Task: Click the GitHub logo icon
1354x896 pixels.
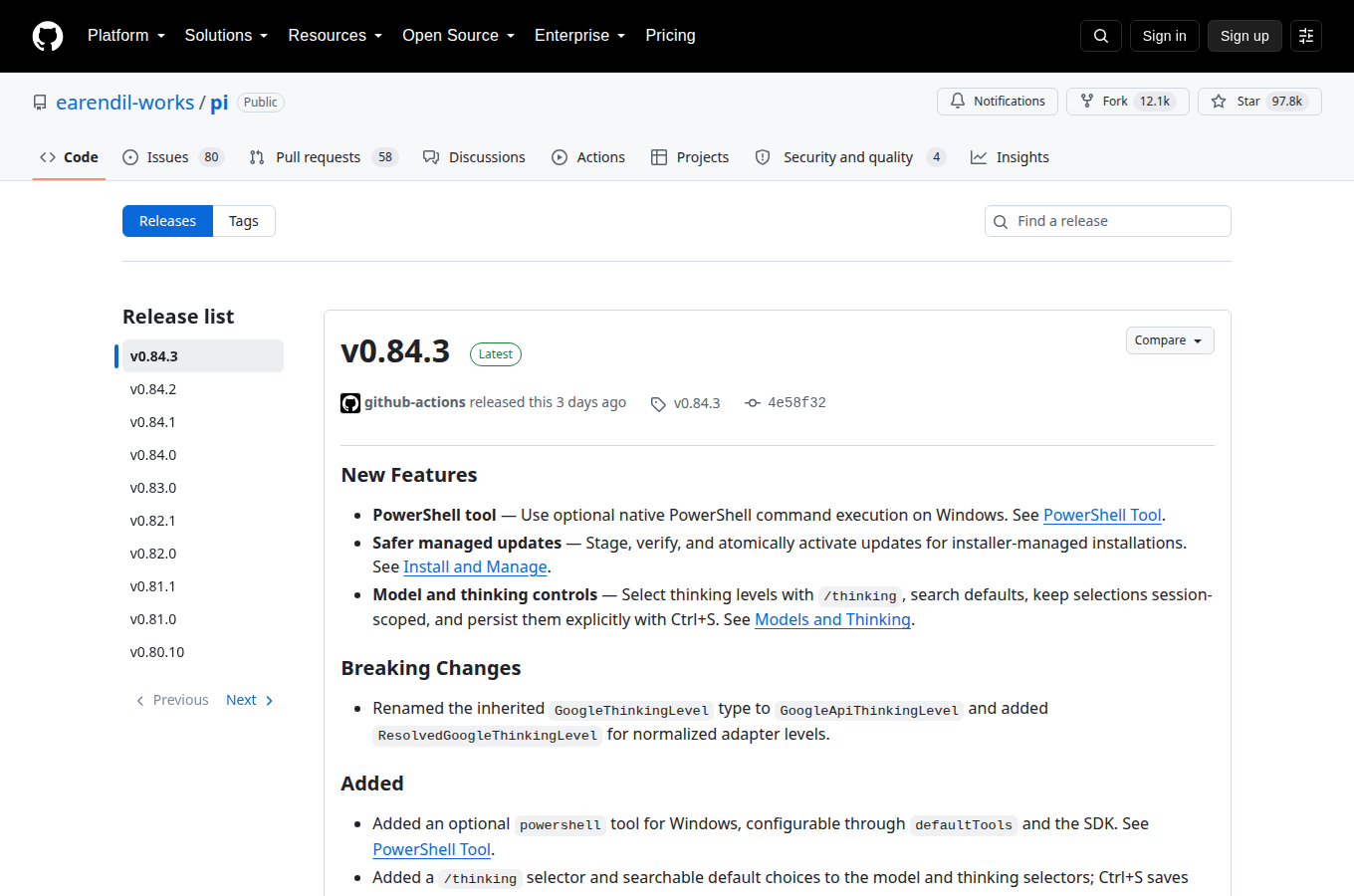Action: pos(48,36)
